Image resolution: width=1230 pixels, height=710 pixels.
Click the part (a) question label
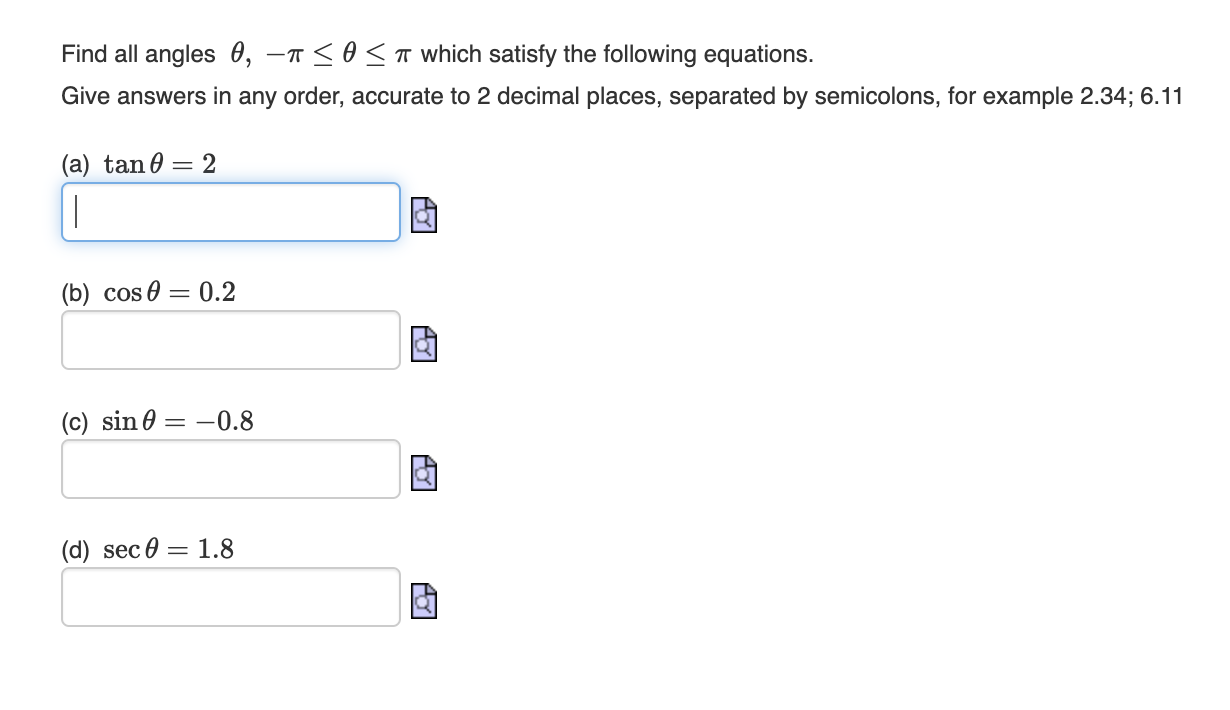click(75, 164)
